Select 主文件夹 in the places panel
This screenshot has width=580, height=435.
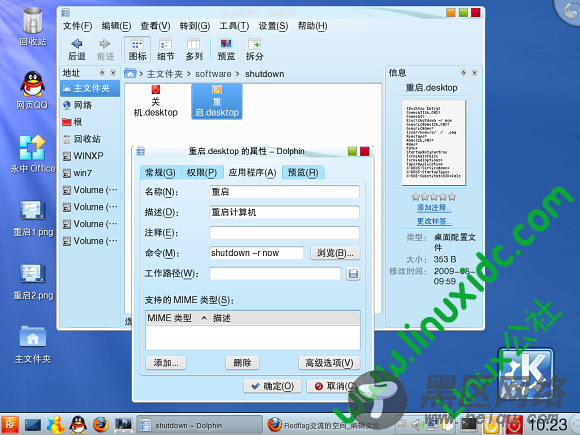90,88
